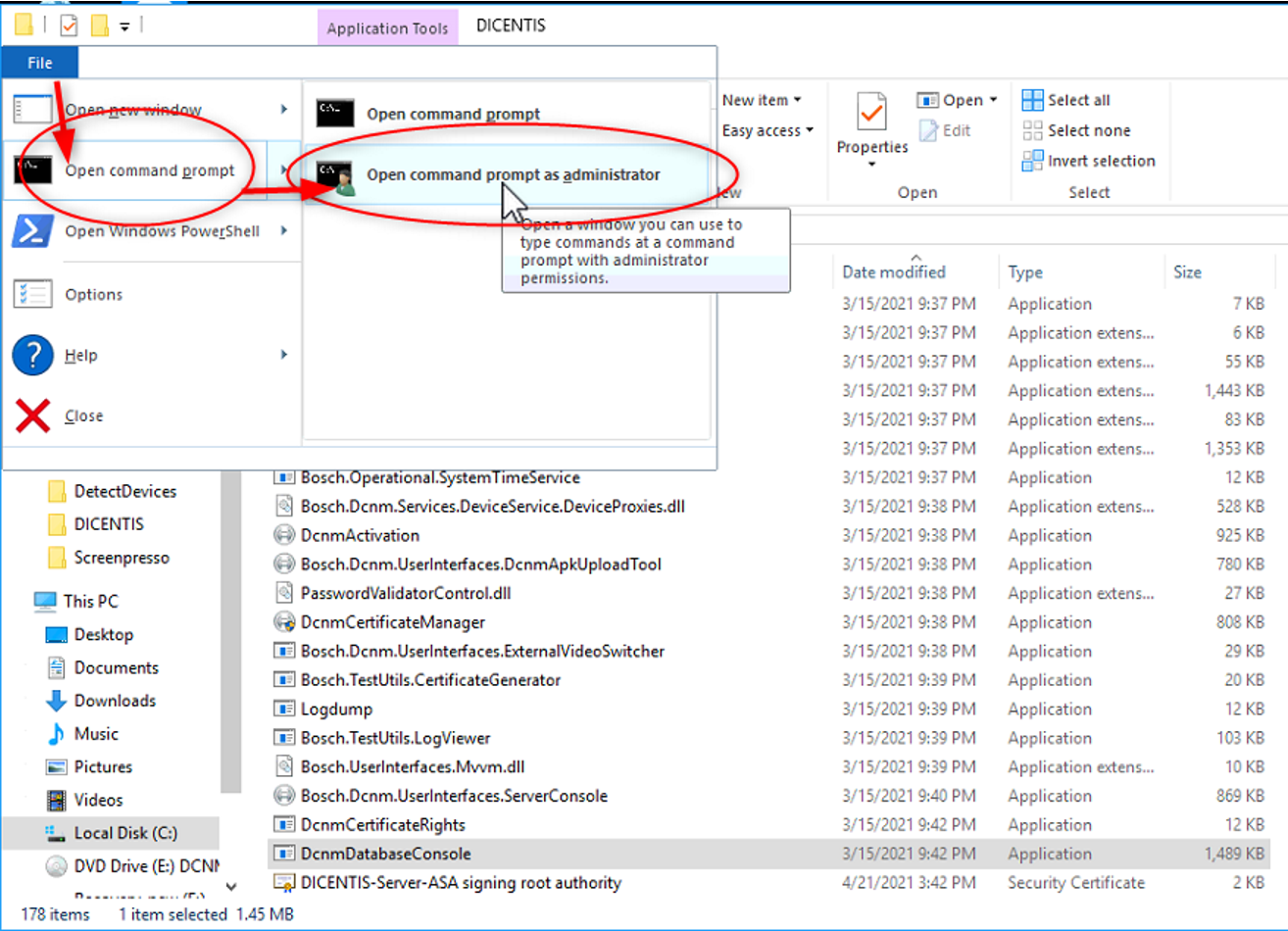The height and width of the screenshot is (931, 1288).
Task: Click the 'Security Certificate' type cell
Action: coord(1076,883)
